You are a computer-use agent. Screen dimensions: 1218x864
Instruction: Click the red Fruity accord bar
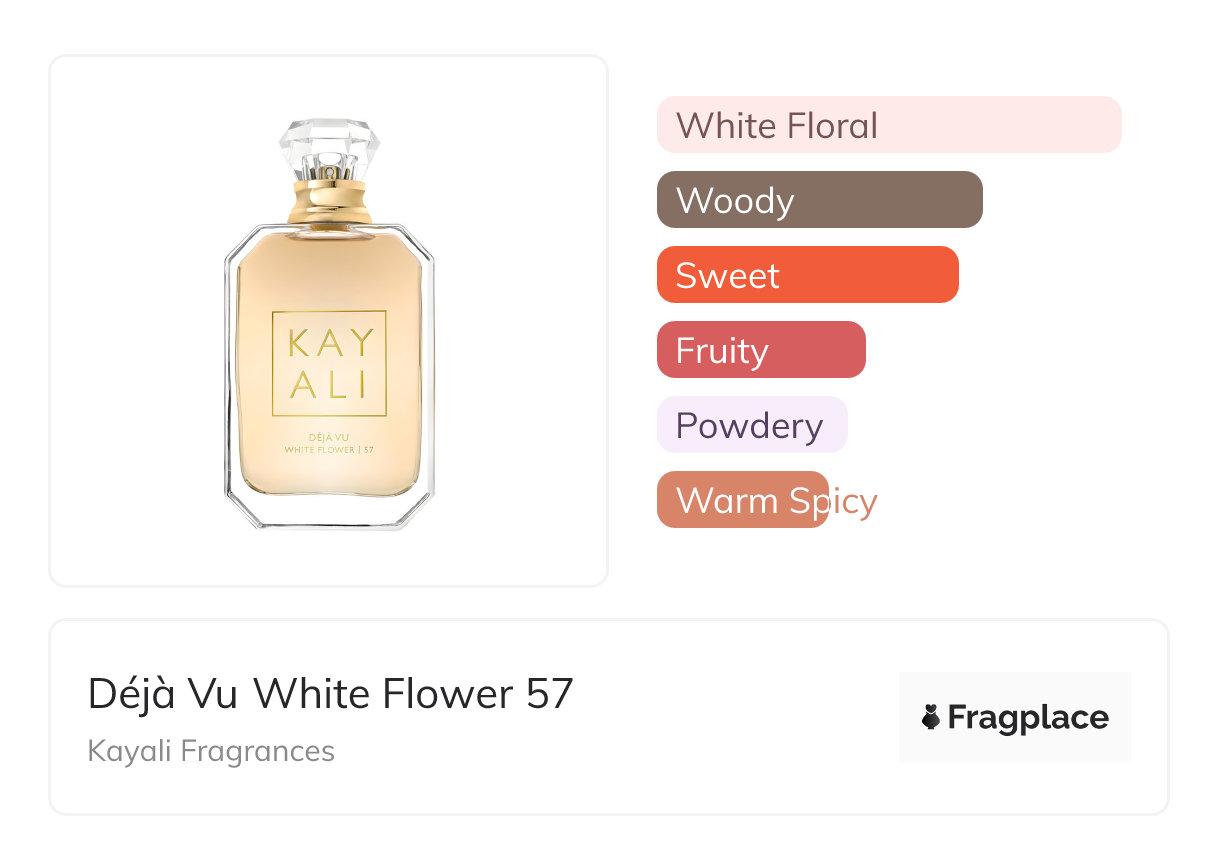[x=761, y=350]
